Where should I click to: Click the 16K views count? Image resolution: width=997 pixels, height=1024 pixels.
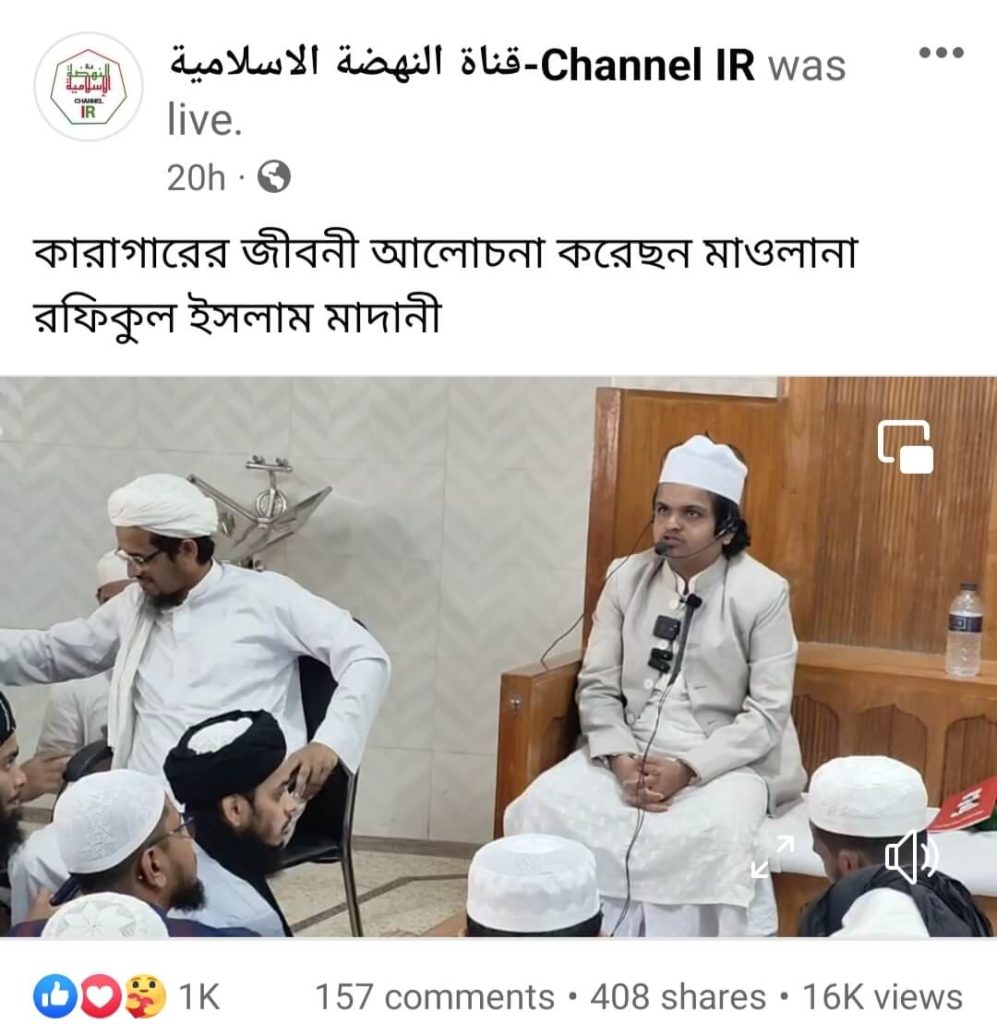(x=882, y=997)
